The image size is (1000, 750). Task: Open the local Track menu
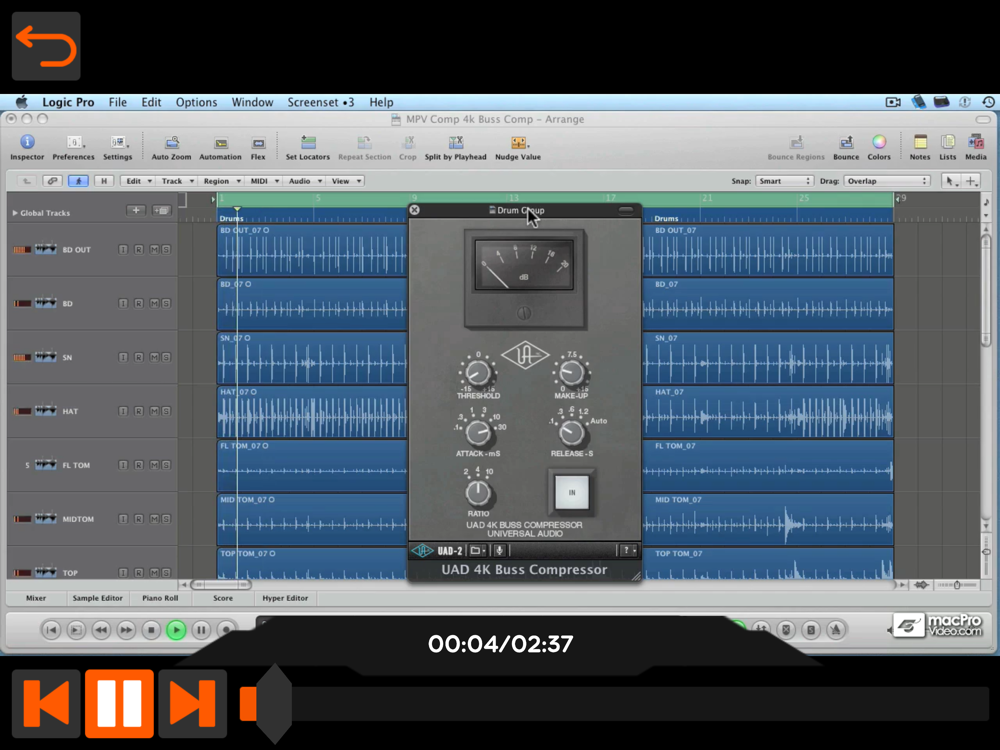point(177,181)
